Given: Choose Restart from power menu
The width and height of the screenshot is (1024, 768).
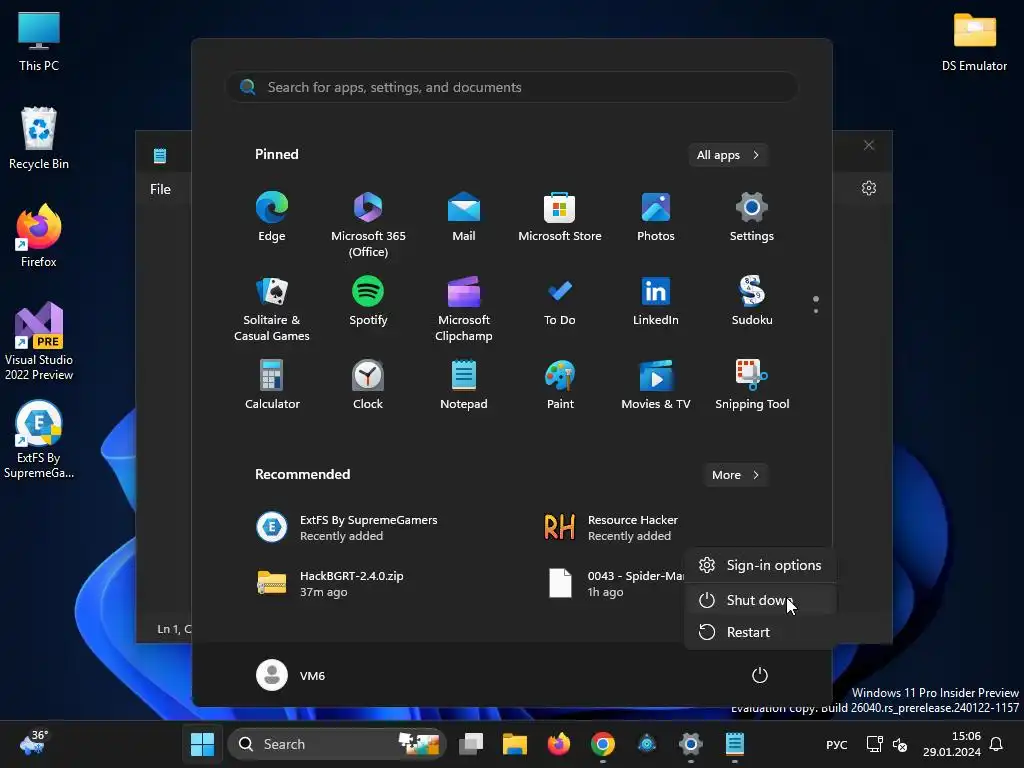Looking at the screenshot, I should tap(760, 632).
